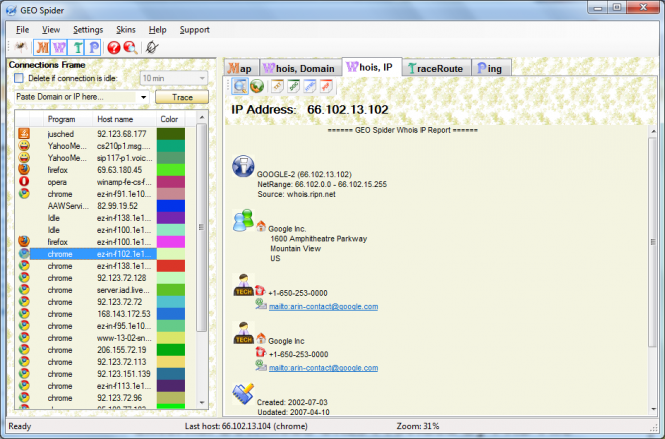Open the Help menu

click(x=157, y=30)
